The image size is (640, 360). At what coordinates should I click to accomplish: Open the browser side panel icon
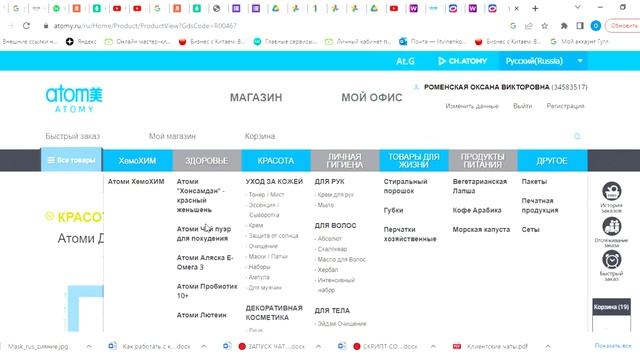click(580, 26)
